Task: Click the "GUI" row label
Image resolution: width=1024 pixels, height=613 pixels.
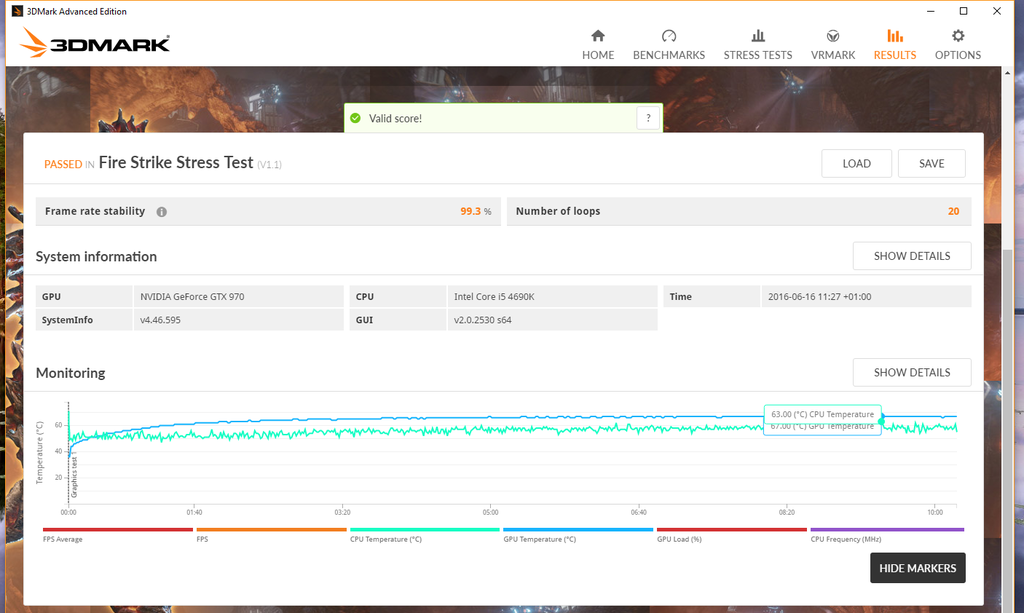Action: pyautogui.click(x=364, y=320)
